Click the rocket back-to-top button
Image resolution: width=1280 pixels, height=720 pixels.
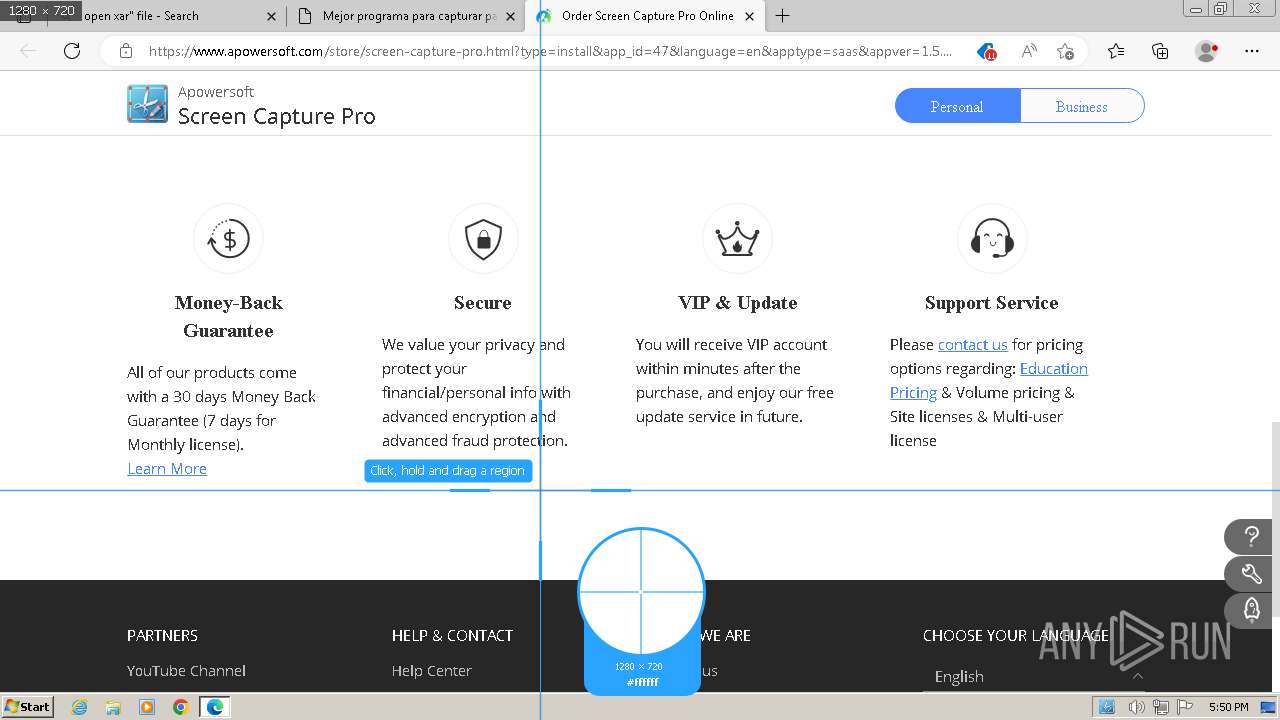[1251, 610]
